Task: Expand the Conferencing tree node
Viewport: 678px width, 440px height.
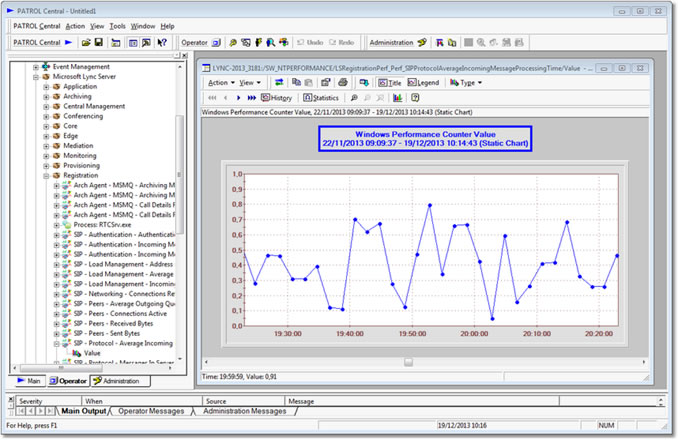Action: point(46,116)
